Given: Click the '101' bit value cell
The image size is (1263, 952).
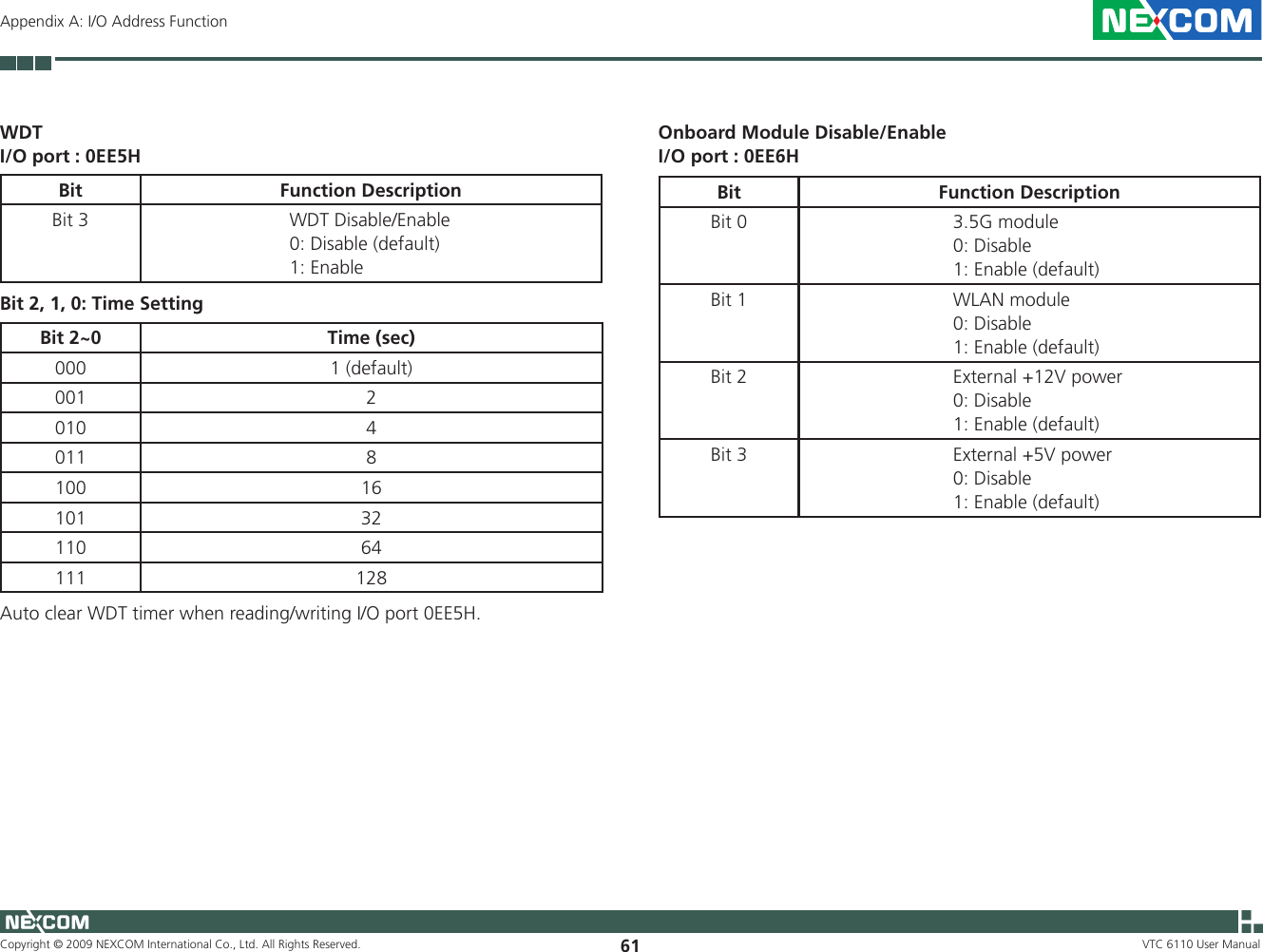Looking at the screenshot, I should point(70,518).
